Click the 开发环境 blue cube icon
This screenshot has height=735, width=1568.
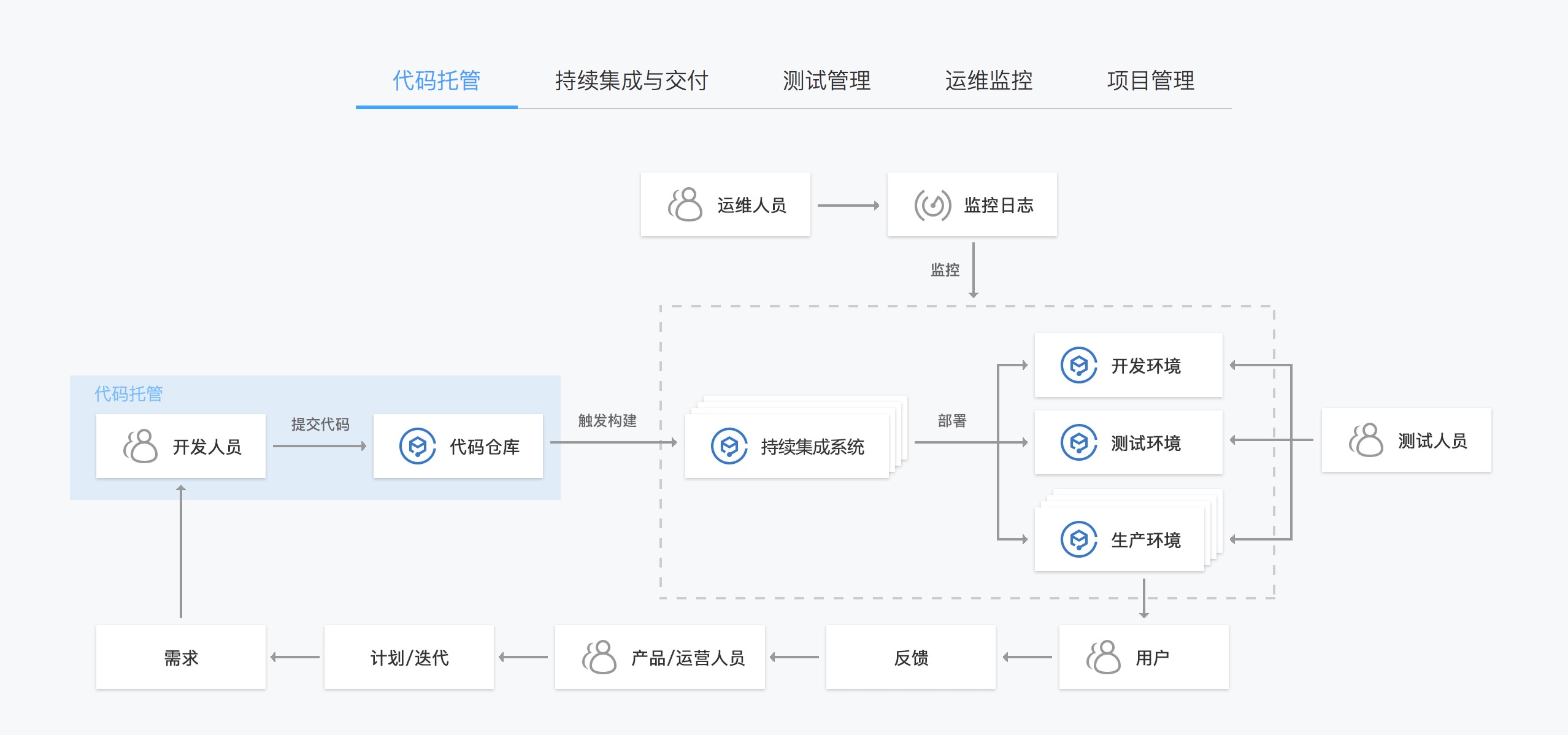click(x=1078, y=365)
